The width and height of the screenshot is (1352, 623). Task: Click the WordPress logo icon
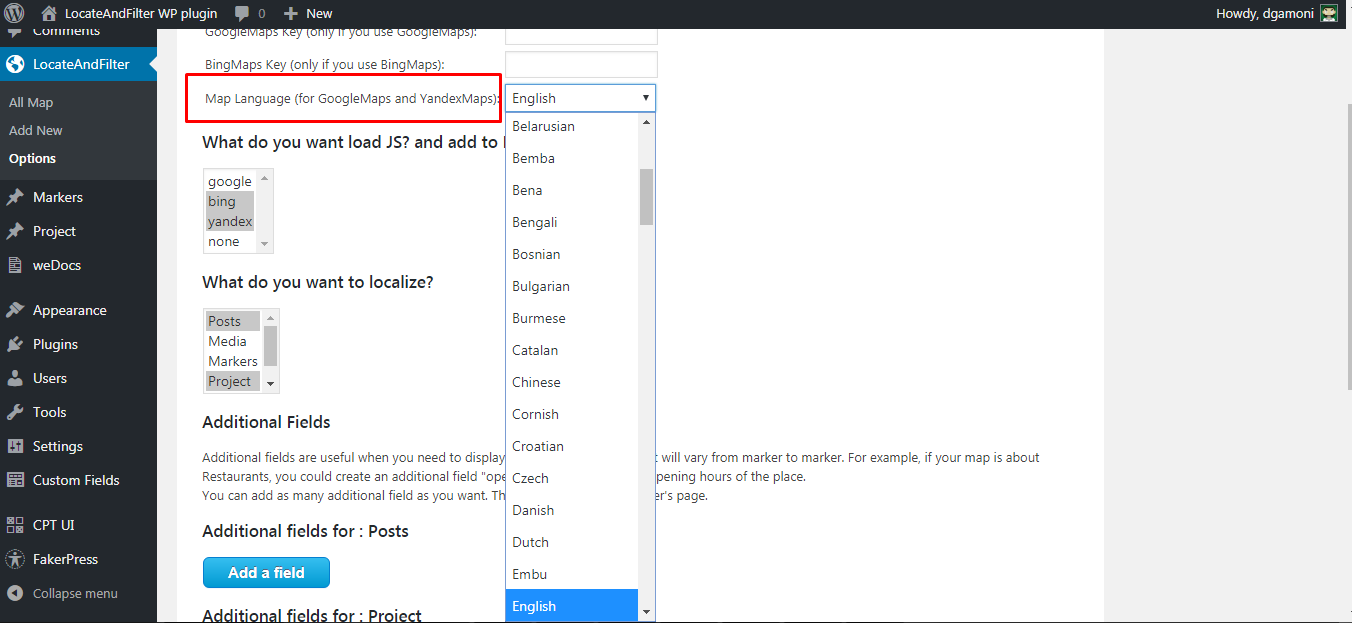(x=14, y=14)
